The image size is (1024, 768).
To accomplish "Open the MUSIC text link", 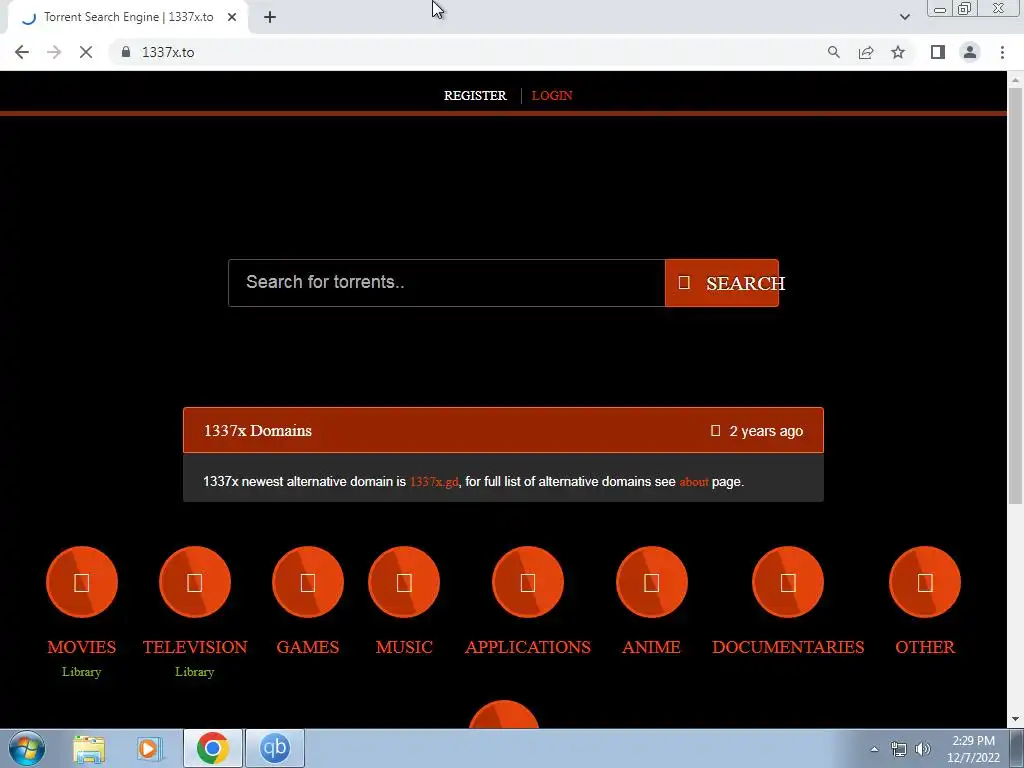I will (x=404, y=647).
